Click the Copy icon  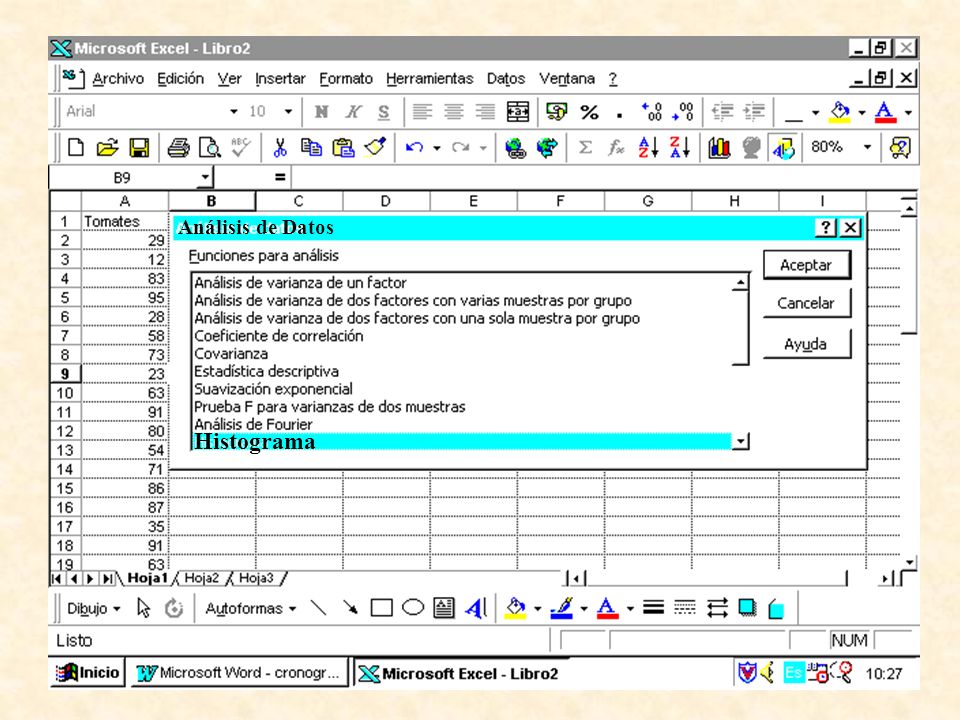pos(311,148)
